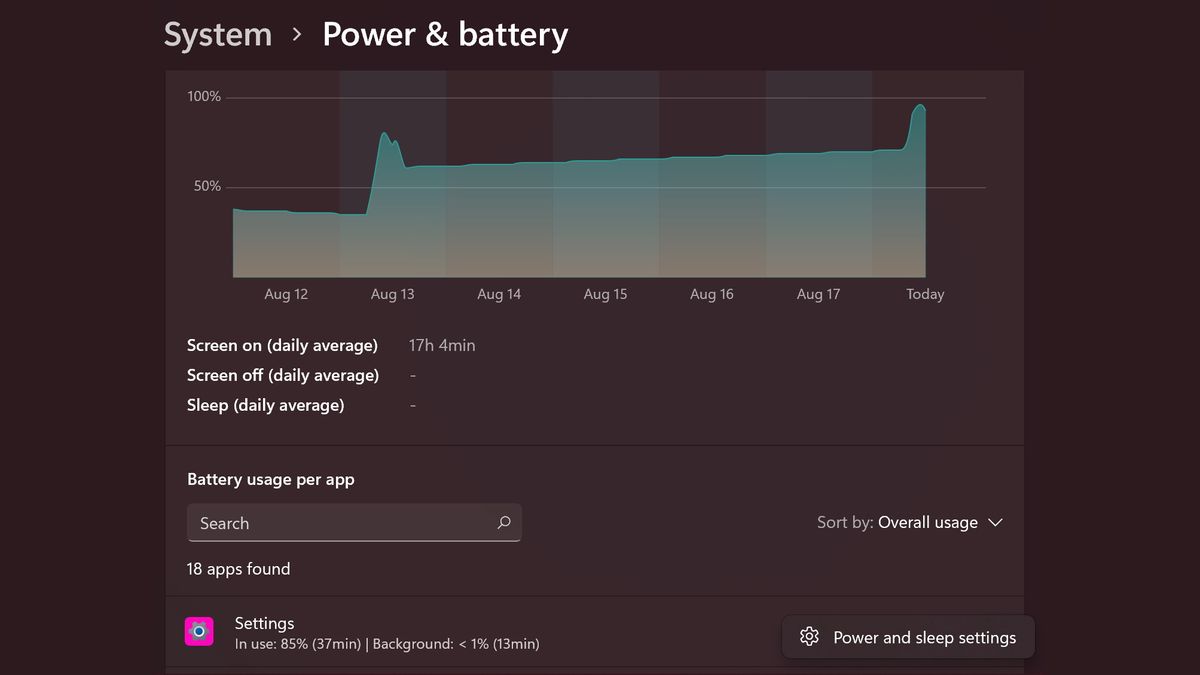Click the Sleep daily average row
The width and height of the screenshot is (1200, 675).
265,405
